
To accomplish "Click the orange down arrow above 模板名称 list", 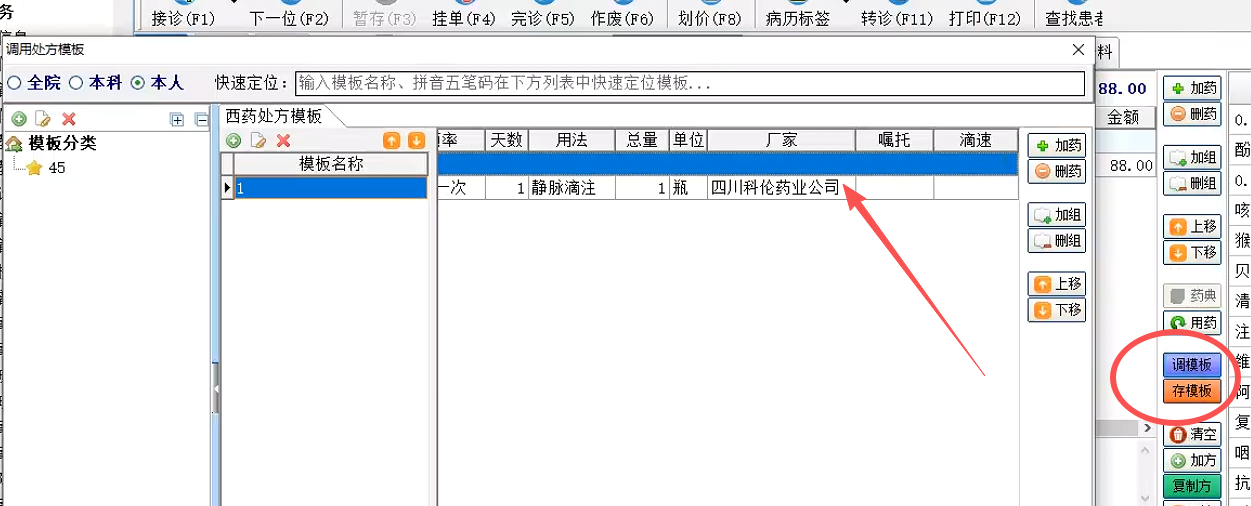I will click(416, 141).
